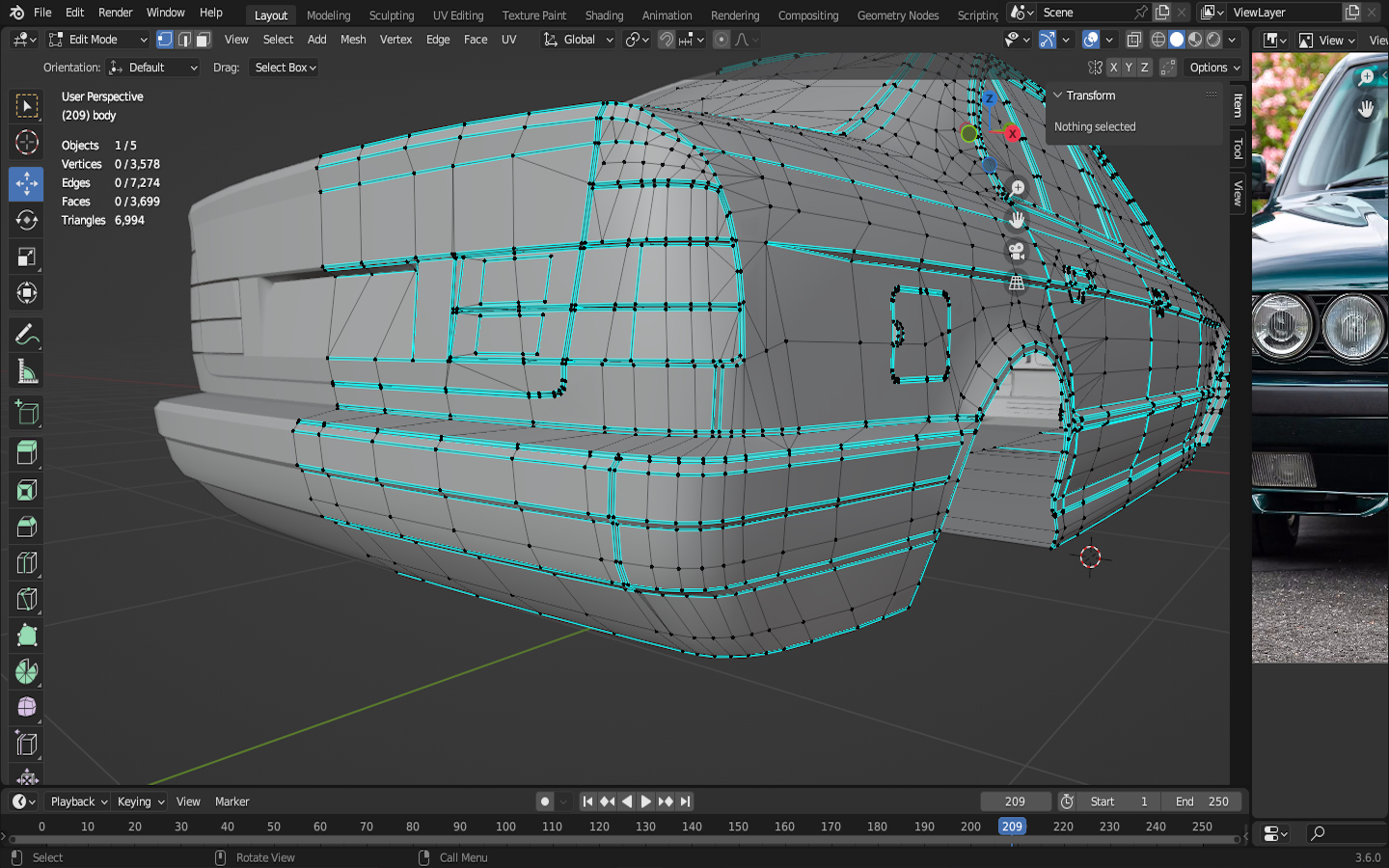The height and width of the screenshot is (868, 1389).
Task: Click frame 100 on the timeline
Action: point(505,827)
